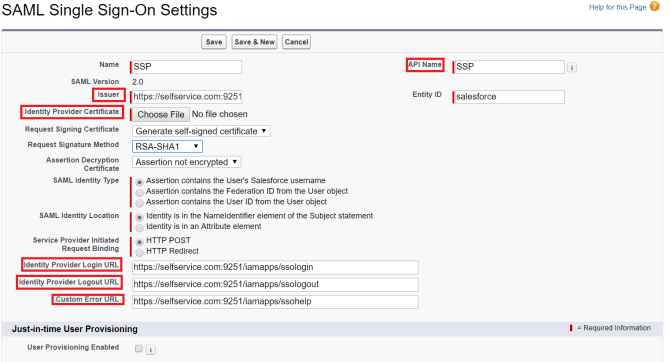Click the '= Required Information' legend text

[614, 328]
